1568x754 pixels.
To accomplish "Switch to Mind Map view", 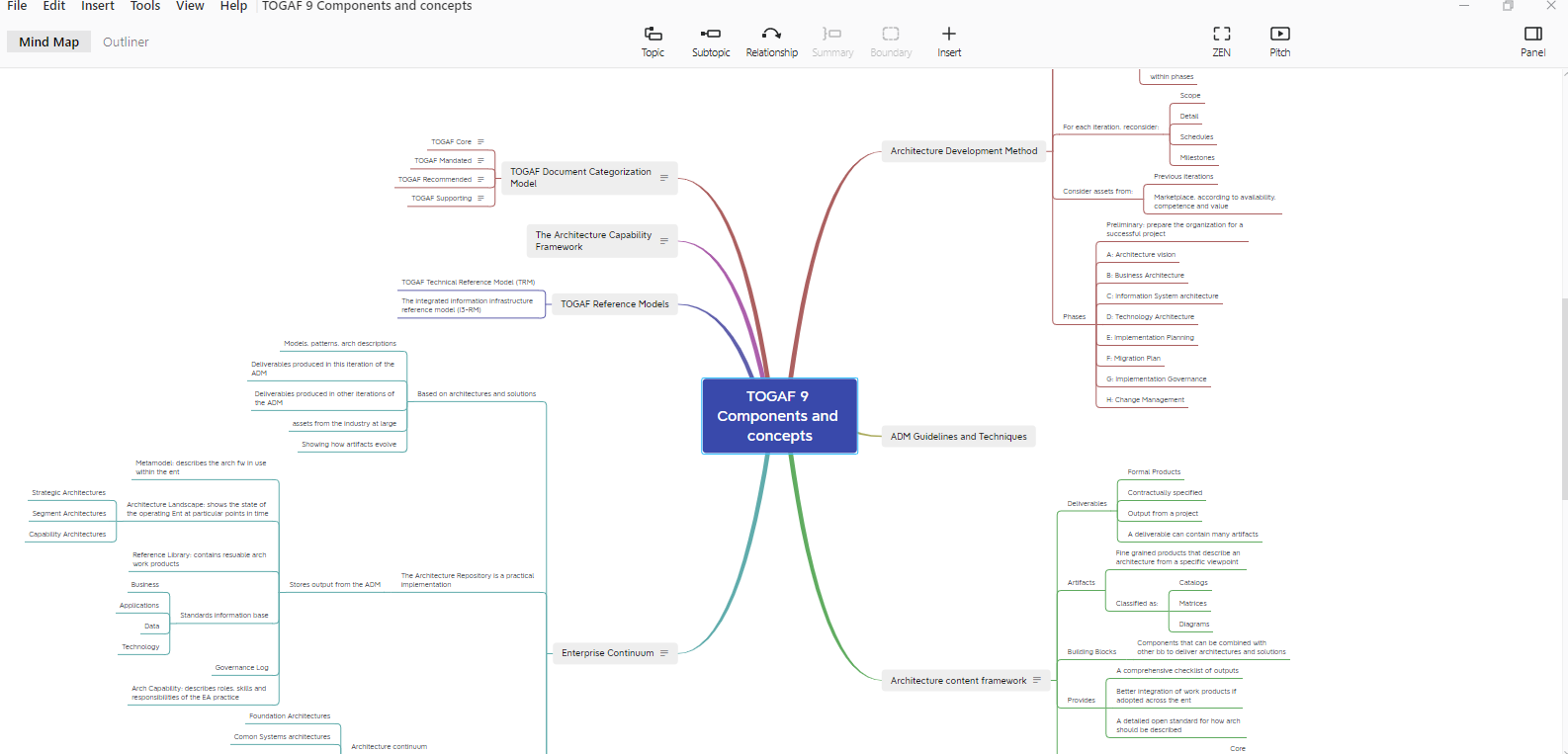I will point(49,42).
